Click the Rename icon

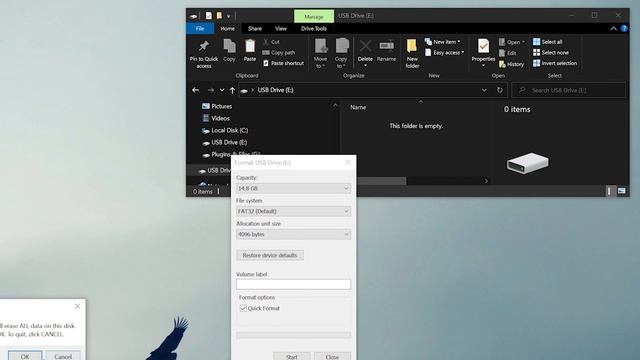[386, 46]
